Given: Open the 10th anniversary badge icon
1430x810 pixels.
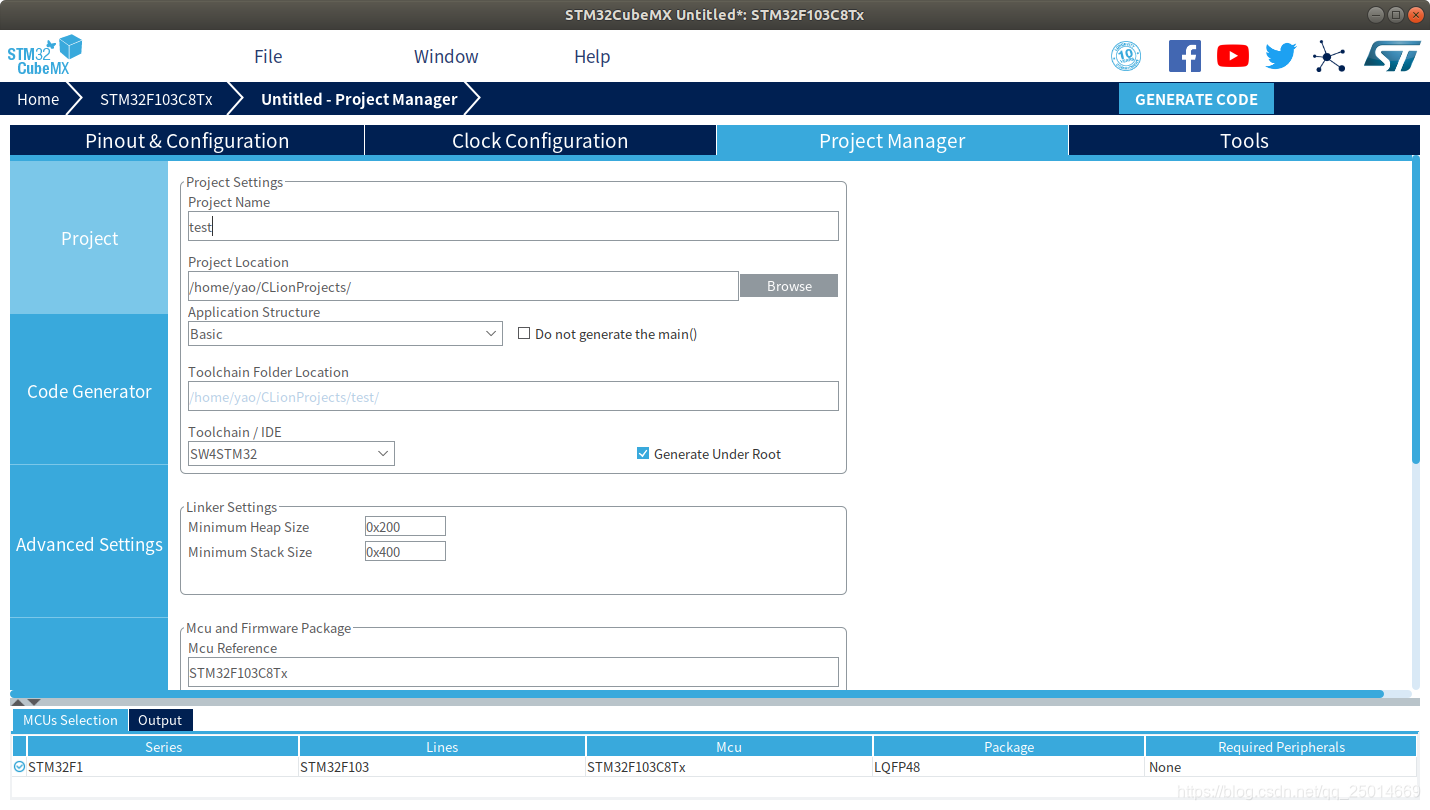Looking at the screenshot, I should click(1126, 56).
